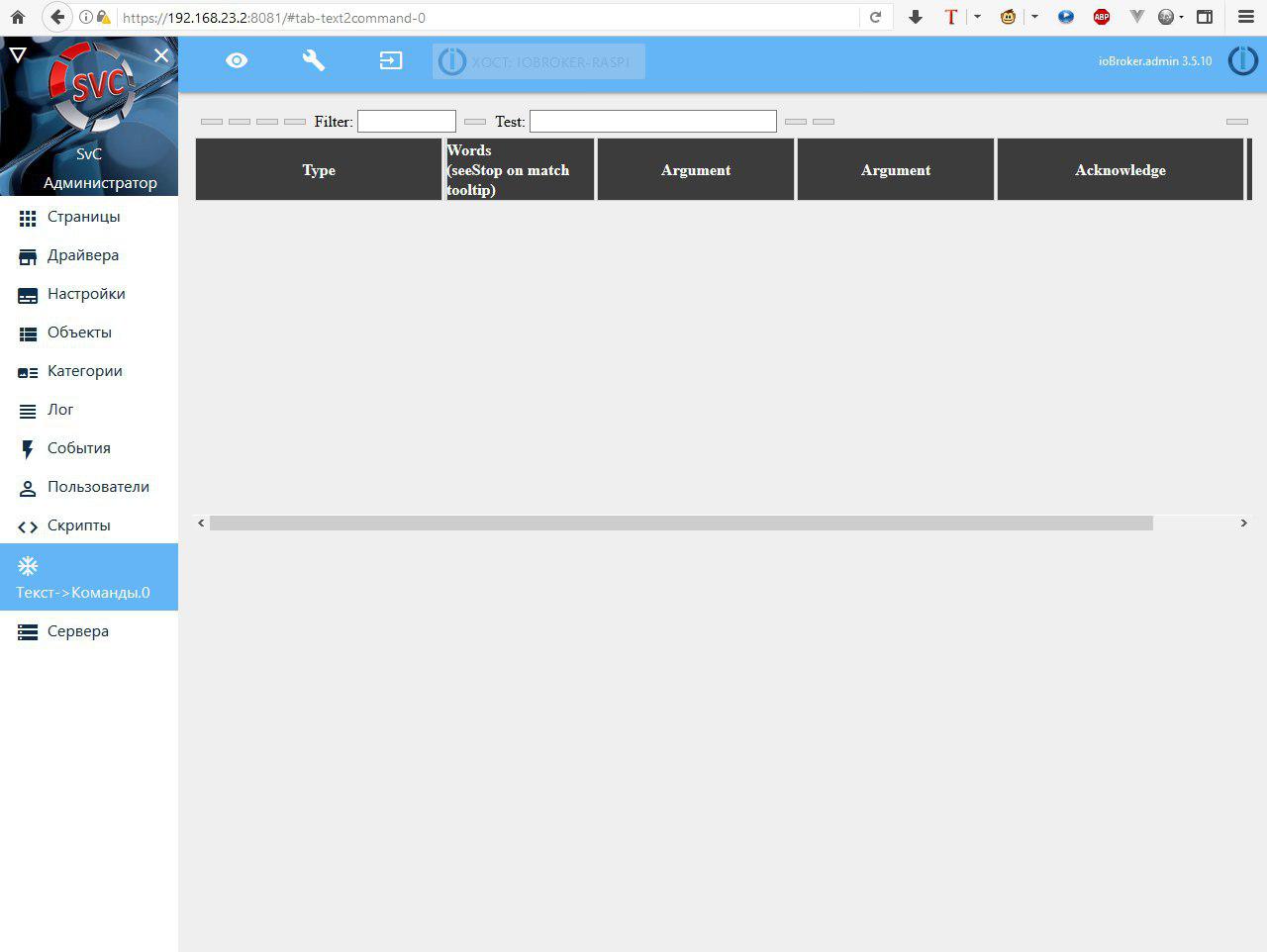Click the horizontal scrollbar left arrow
The width and height of the screenshot is (1267, 952).
click(x=202, y=523)
